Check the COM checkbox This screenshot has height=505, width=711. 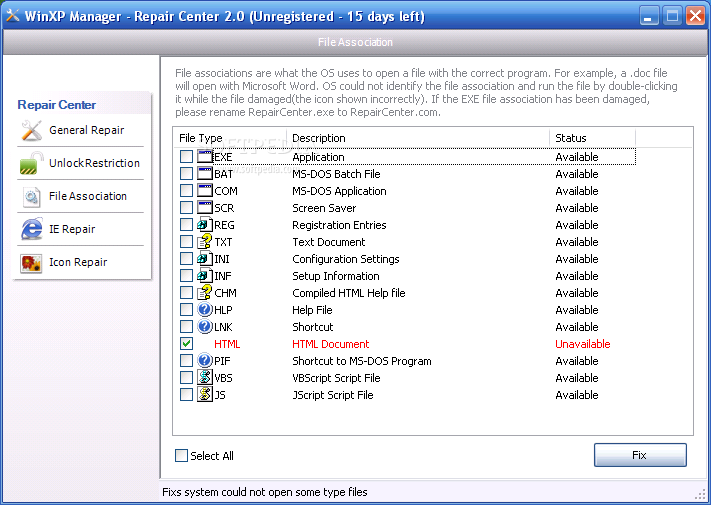tap(186, 191)
